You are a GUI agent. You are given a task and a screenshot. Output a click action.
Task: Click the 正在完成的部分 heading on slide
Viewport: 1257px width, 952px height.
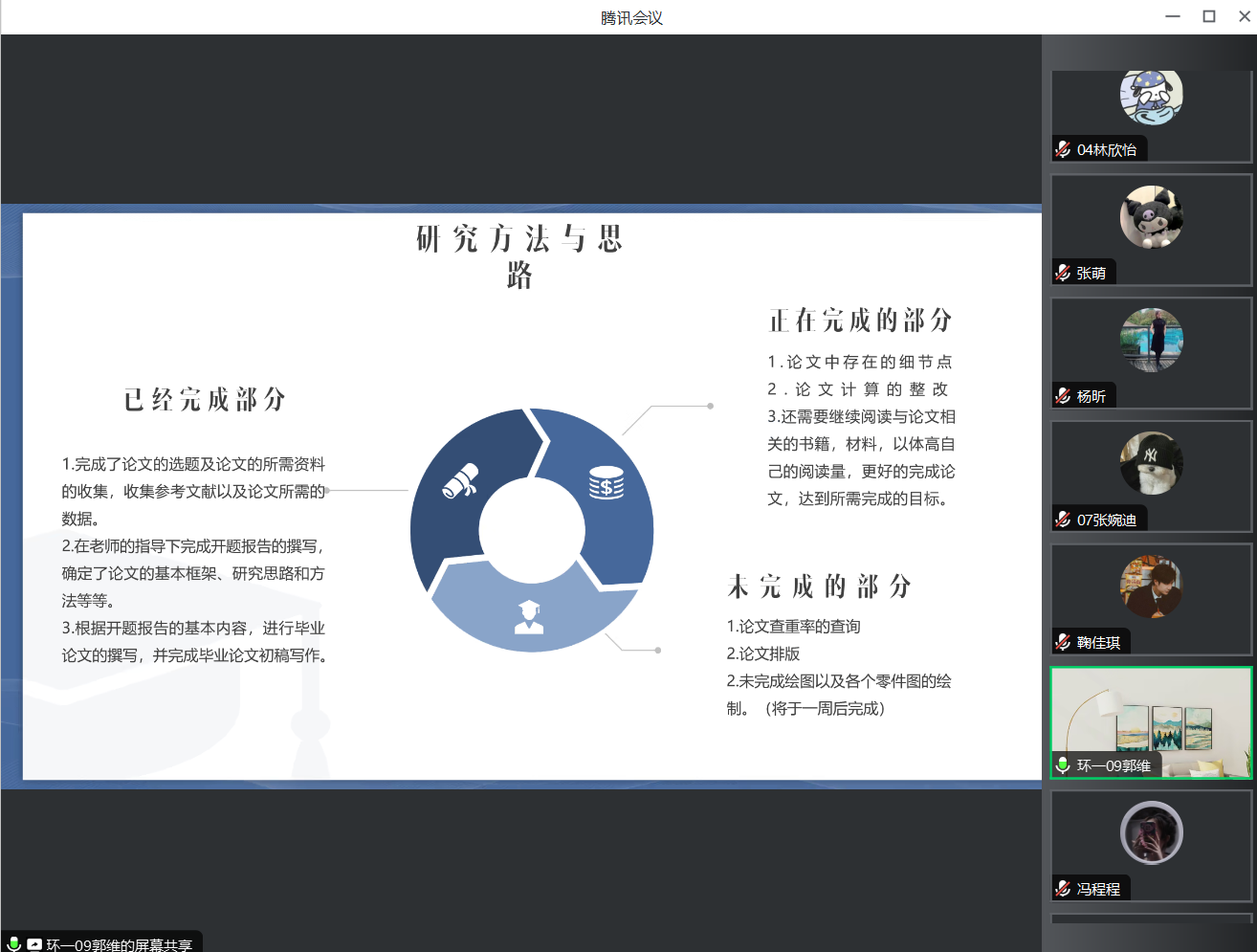click(860, 321)
